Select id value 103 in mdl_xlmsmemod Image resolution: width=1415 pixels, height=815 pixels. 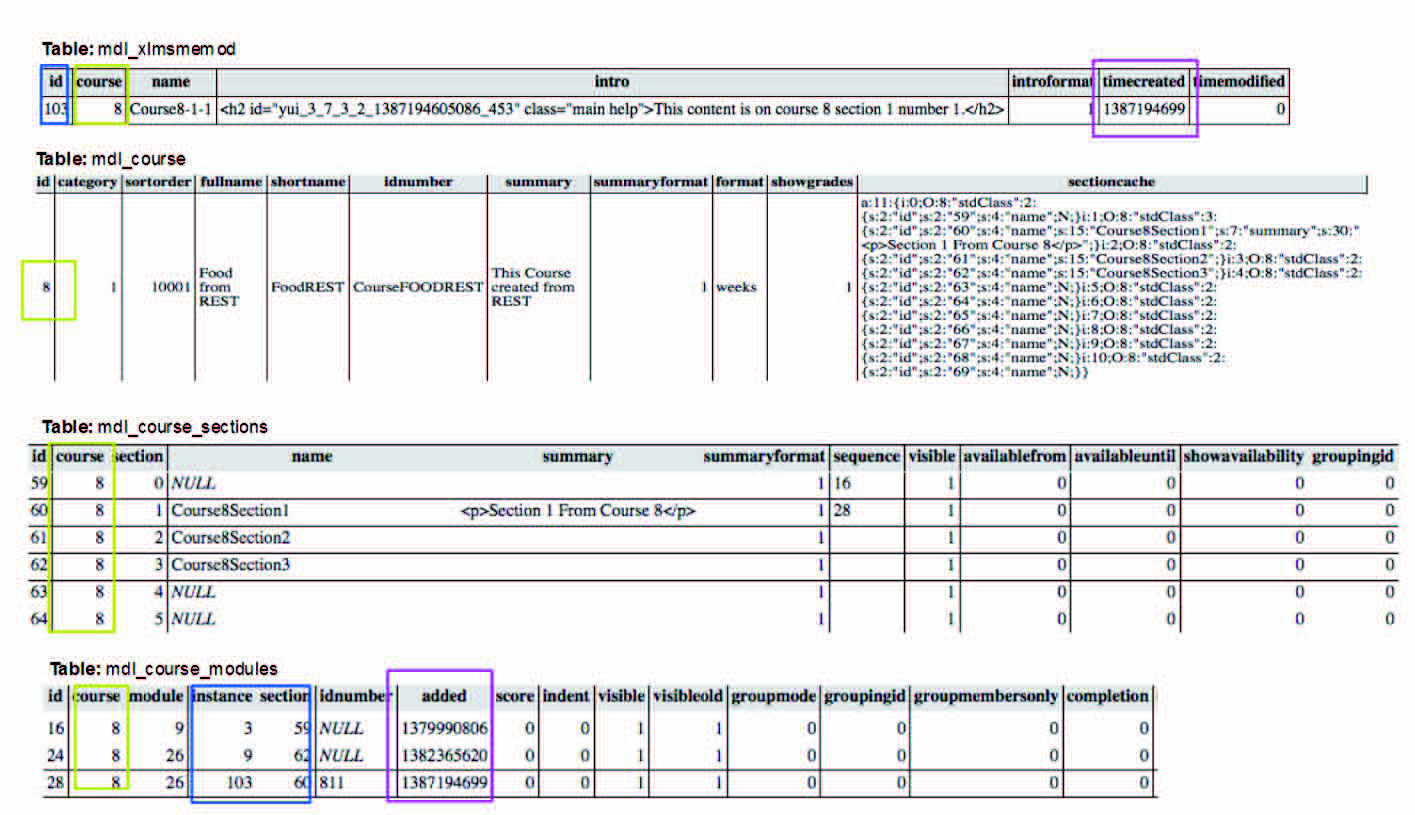55,108
